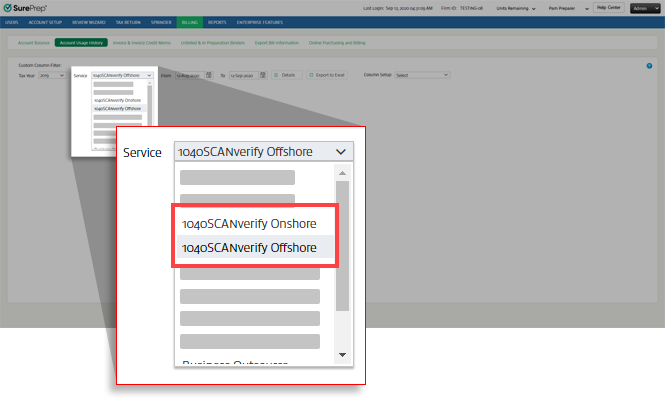
Task: Open the TAX RETURN menu
Action: tap(128, 22)
